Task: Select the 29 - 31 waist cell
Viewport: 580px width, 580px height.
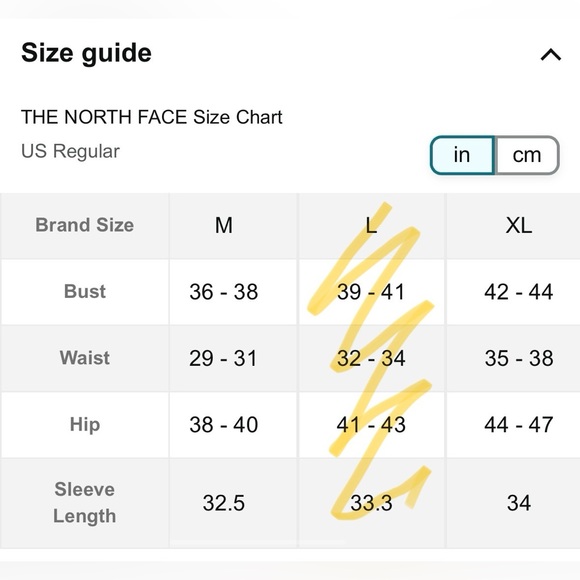Action: [223, 358]
